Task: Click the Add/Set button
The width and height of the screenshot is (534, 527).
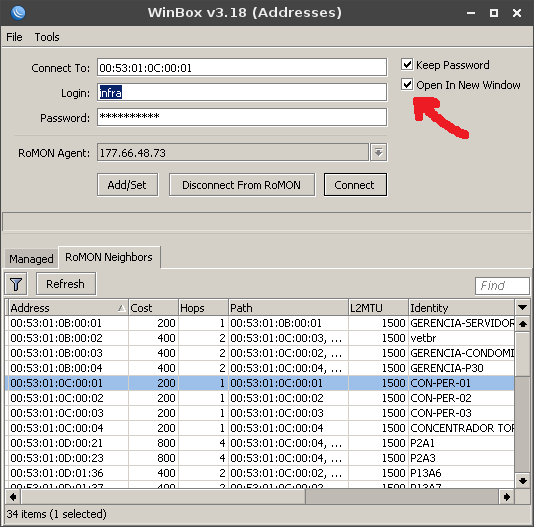Action: 127,185
